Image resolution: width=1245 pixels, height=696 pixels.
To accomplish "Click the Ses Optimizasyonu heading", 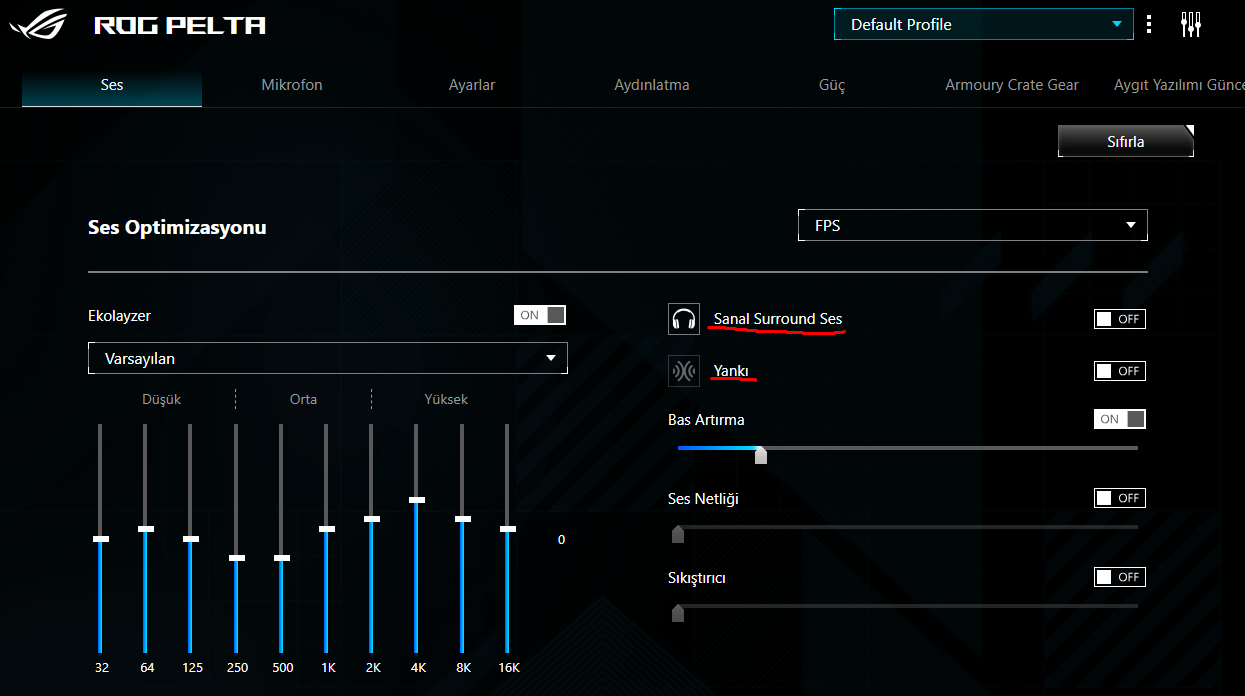I will (x=177, y=227).
